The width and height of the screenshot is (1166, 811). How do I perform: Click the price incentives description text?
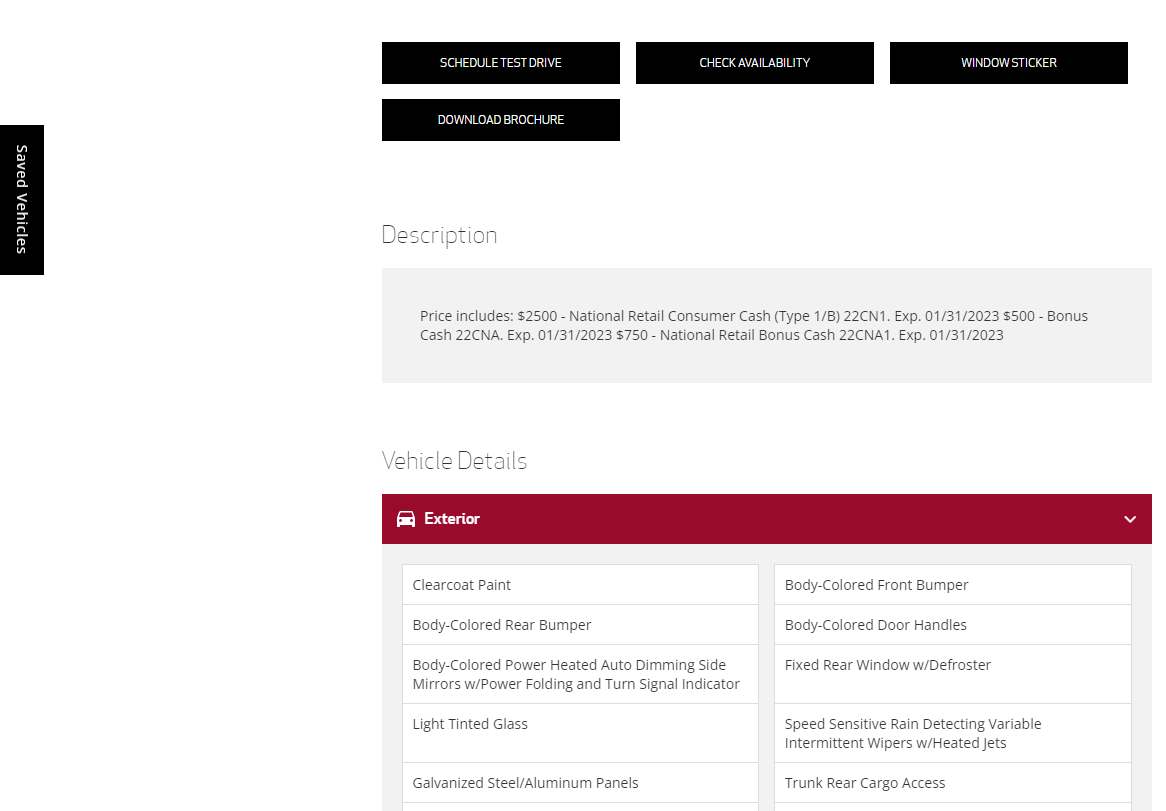(x=753, y=325)
